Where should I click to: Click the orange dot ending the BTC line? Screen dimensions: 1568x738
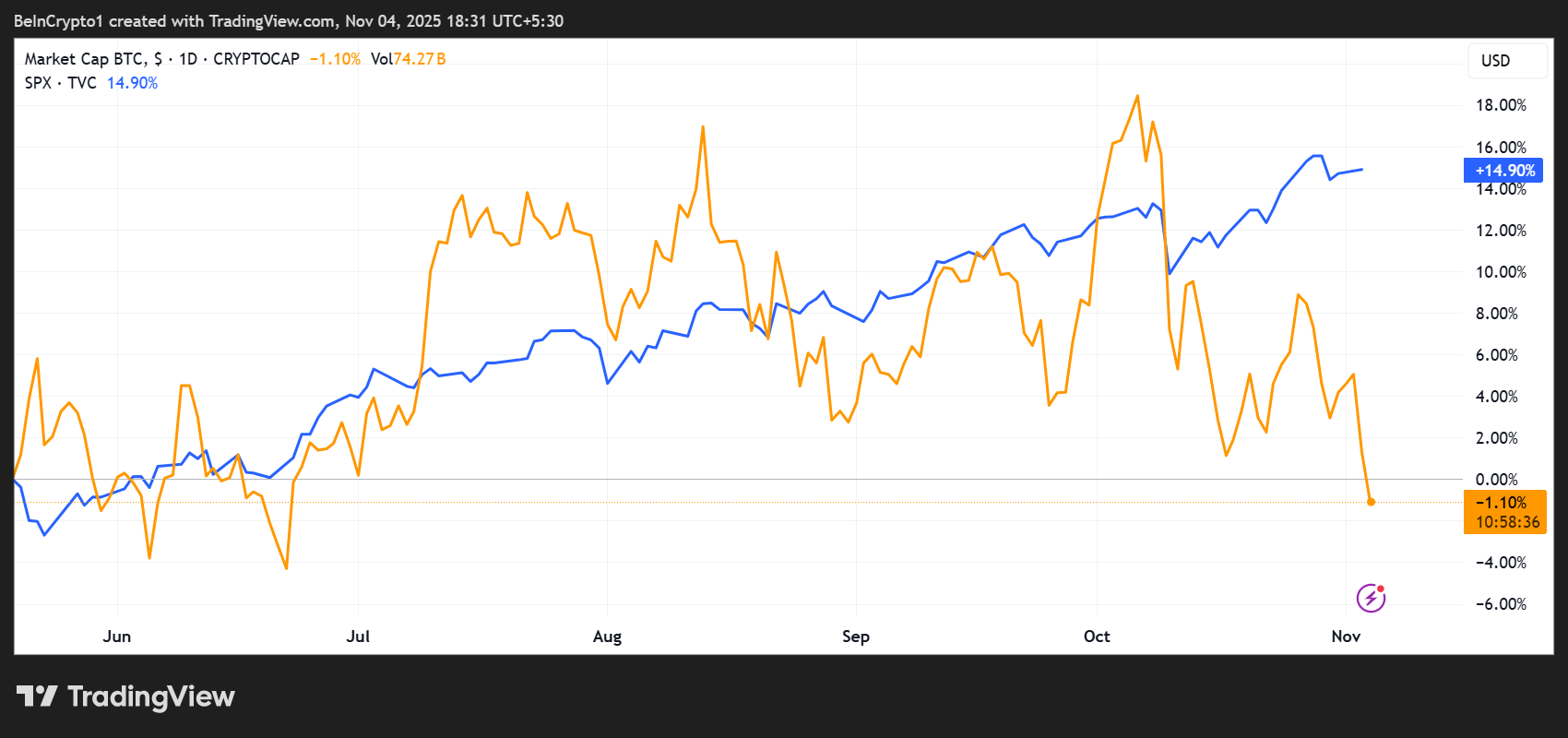[1372, 502]
